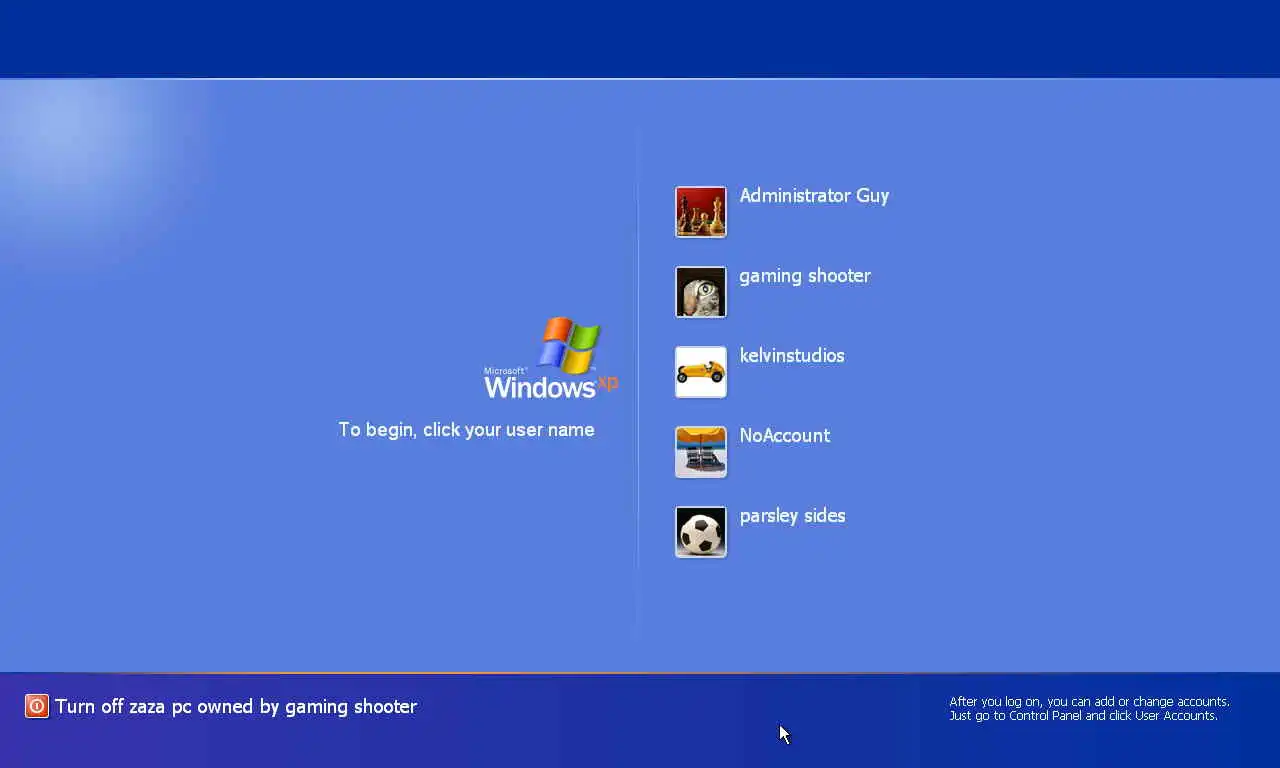Select the gaming shooter user name
This screenshot has width=1280, height=768.
(x=805, y=276)
